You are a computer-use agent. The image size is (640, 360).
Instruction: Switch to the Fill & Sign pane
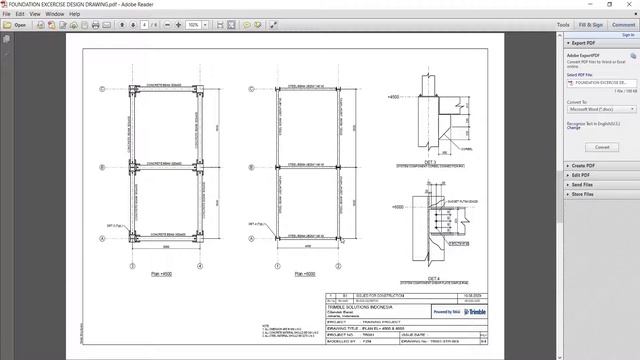591,25
